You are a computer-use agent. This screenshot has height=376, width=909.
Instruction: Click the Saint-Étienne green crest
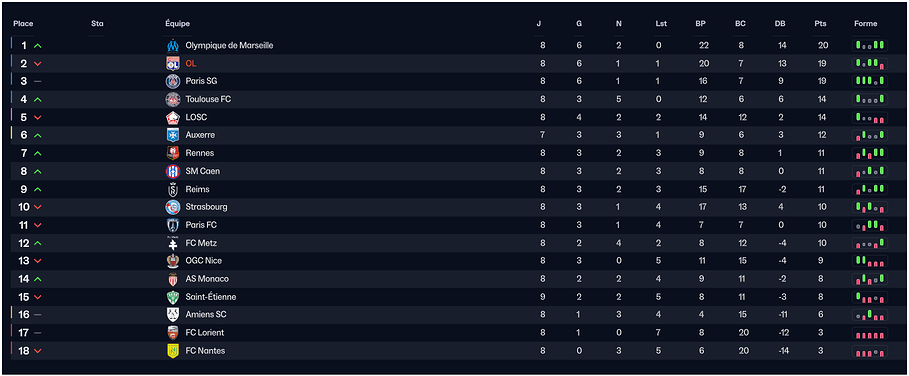[173, 297]
